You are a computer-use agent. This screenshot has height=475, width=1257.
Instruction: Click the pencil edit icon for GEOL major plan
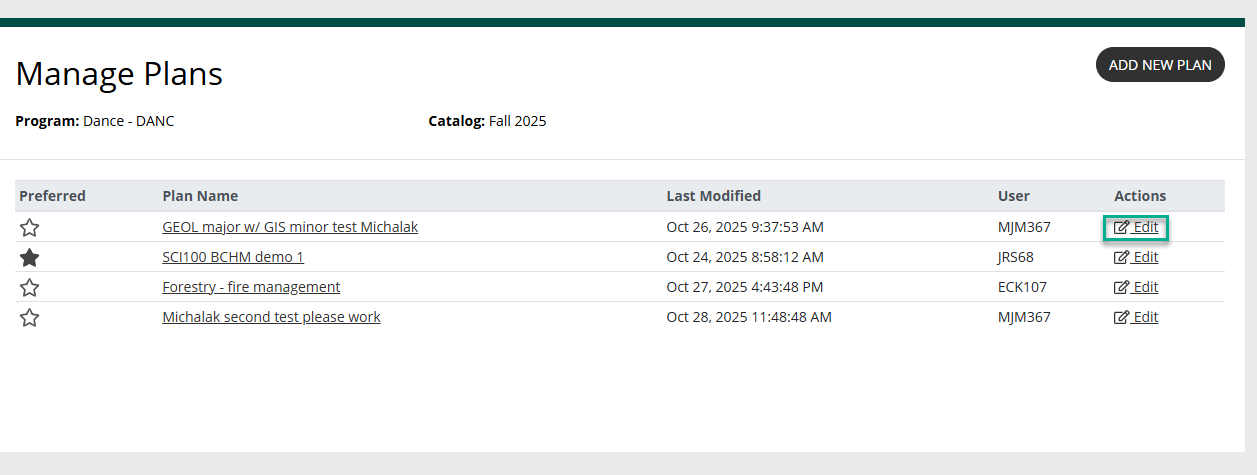point(1122,228)
